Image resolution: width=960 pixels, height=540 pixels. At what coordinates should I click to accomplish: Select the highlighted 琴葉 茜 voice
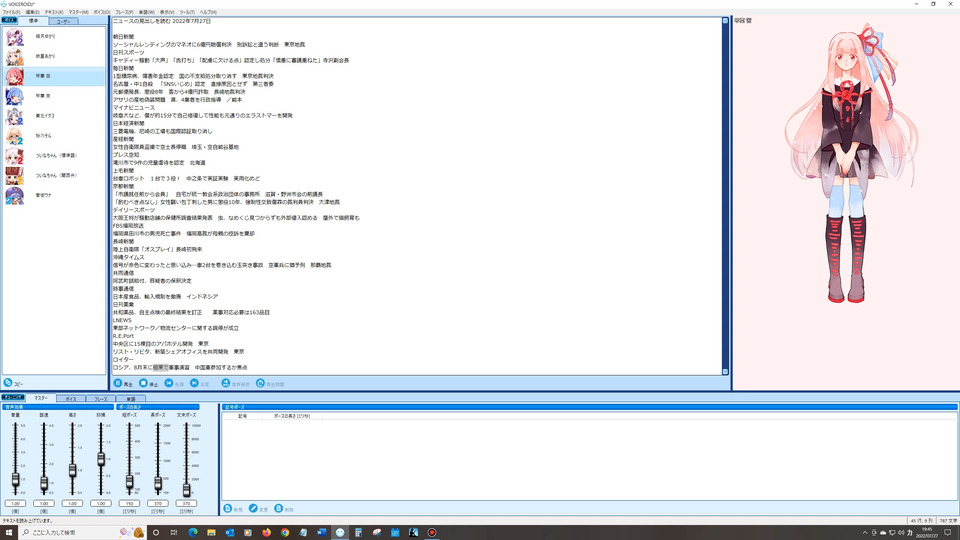point(54,77)
